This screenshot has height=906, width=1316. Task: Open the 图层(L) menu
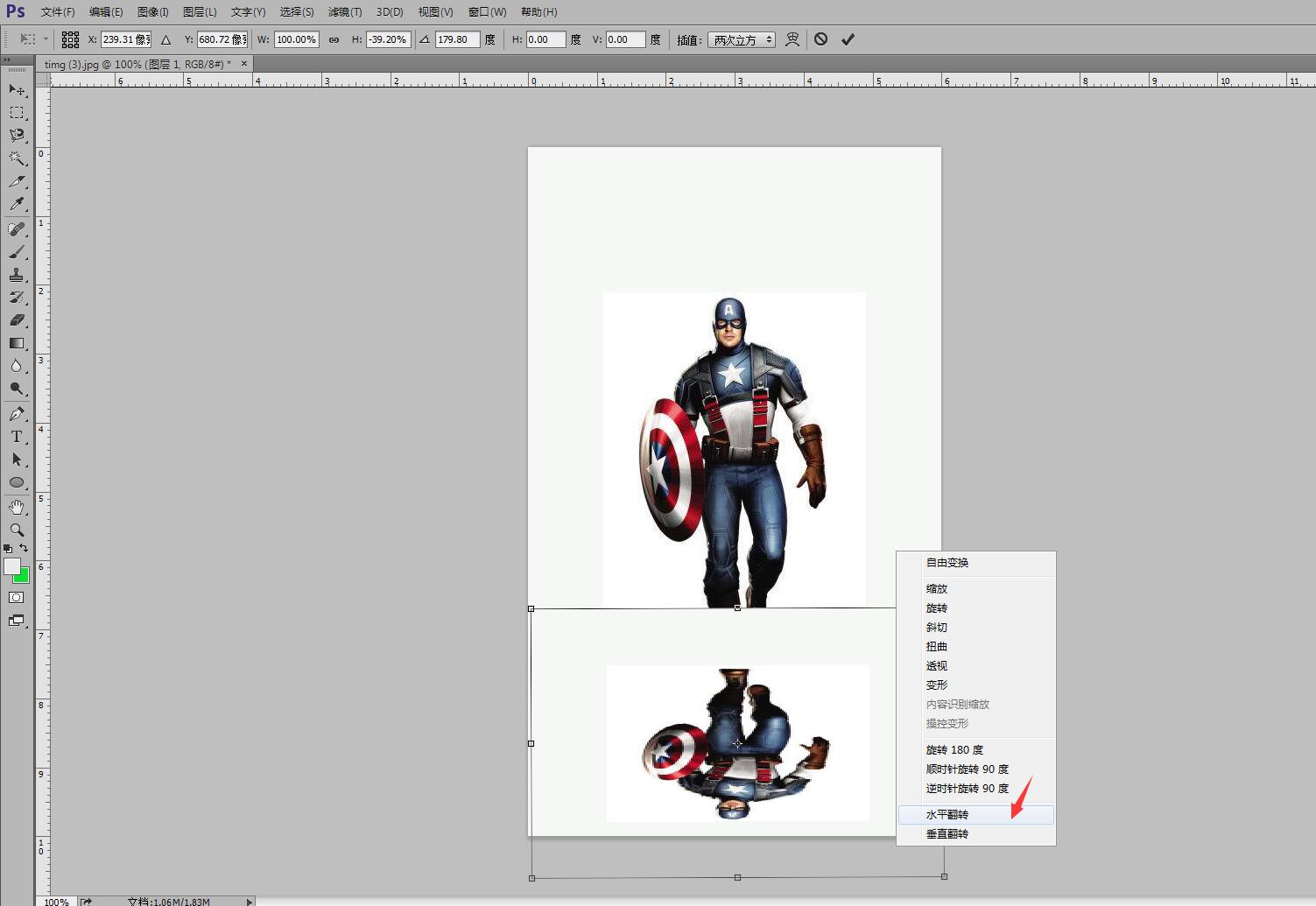(x=200, y=12)
